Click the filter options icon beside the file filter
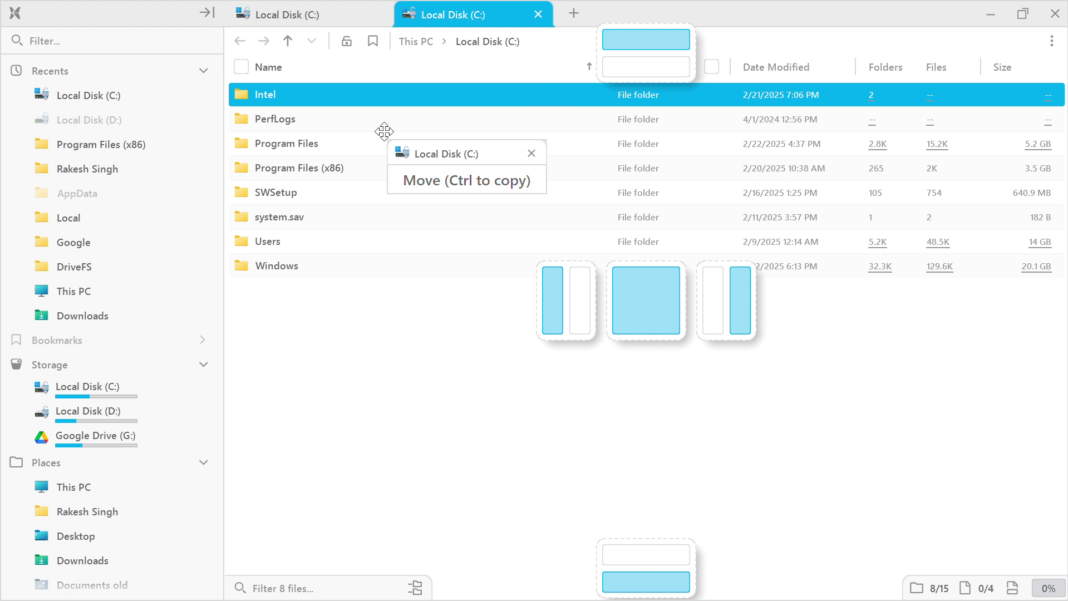The height and width of the screenshot is (601, 1068). coord(415,587)
